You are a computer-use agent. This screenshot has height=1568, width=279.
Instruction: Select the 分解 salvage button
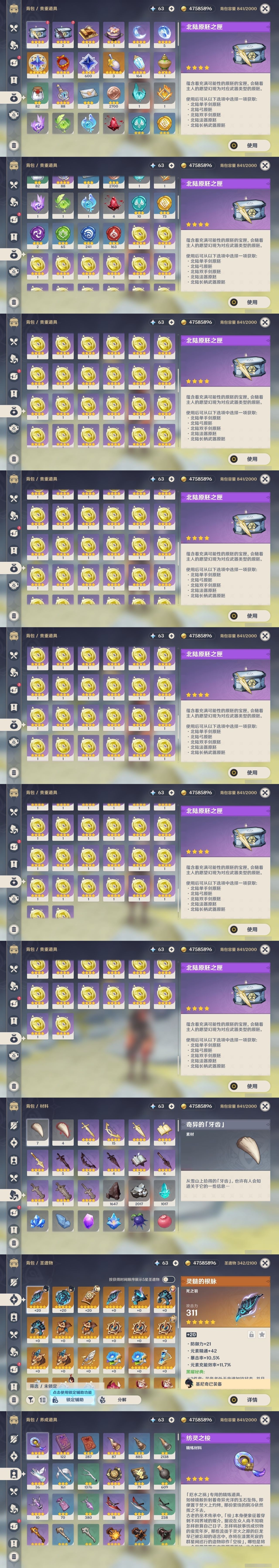pos(117,1399)
